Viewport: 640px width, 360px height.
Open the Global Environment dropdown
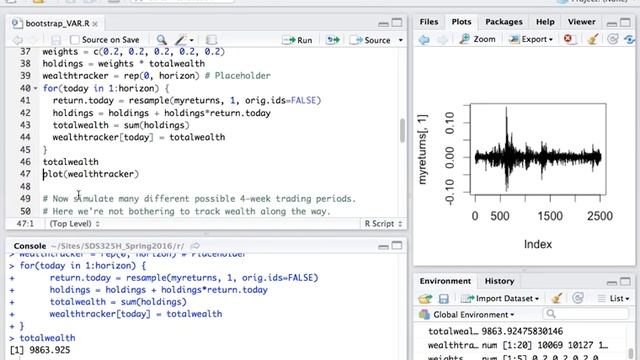click(x=467, y=314)
